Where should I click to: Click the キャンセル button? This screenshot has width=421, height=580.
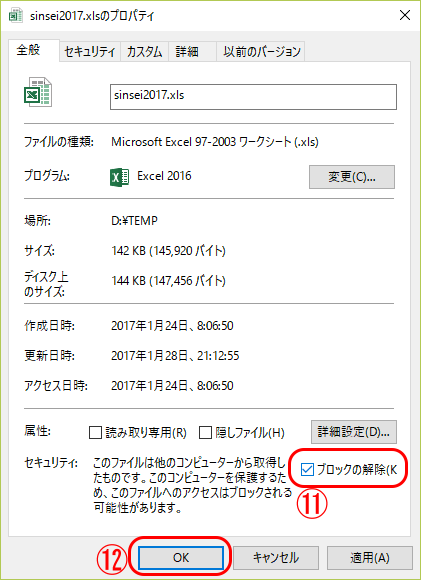276,558
